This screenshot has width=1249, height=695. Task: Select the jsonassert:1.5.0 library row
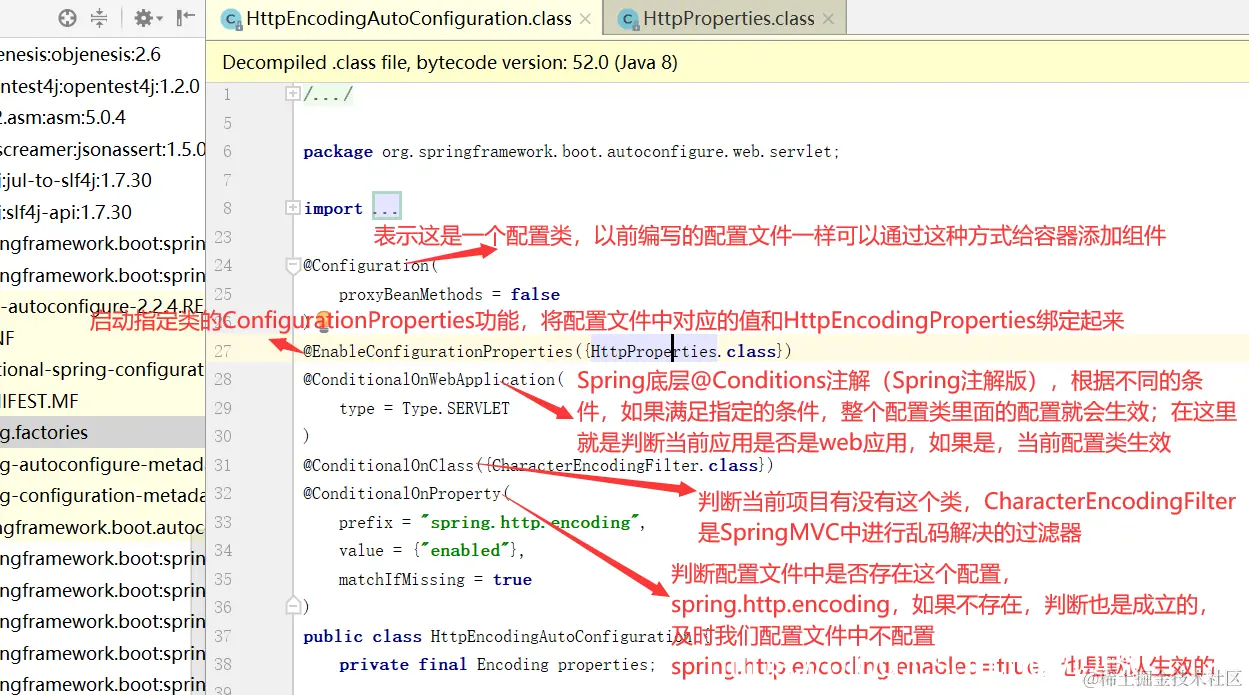point(100,149)
